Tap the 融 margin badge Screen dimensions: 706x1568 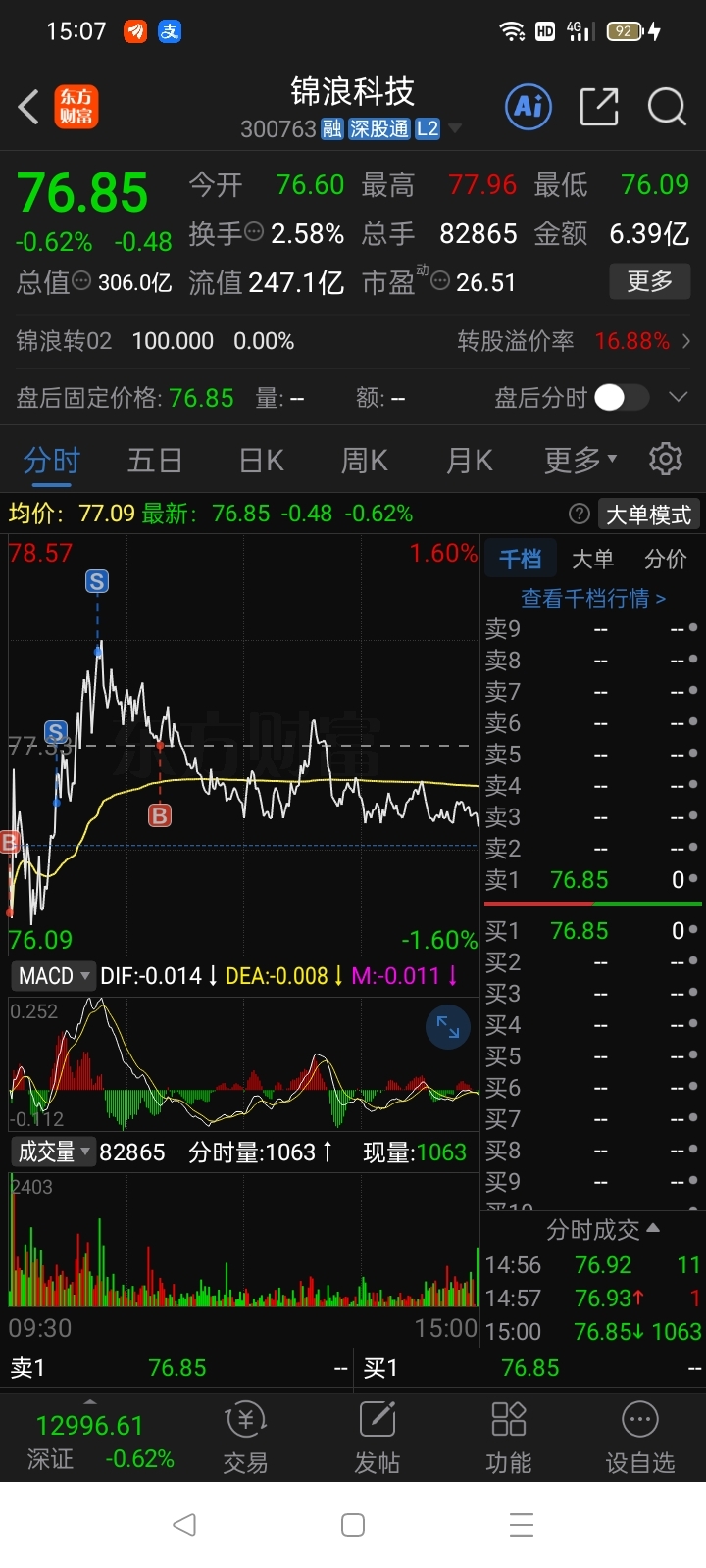pyautogui.click(x=332, y=129)
